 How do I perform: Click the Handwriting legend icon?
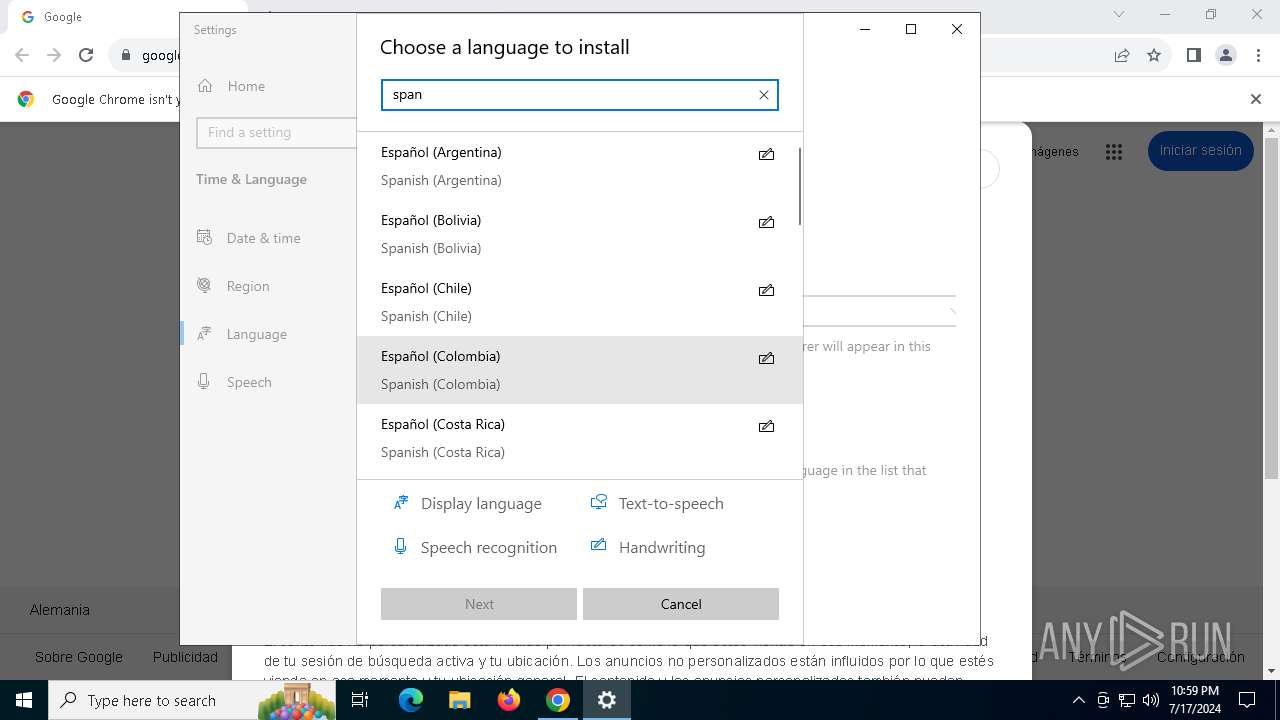pos(598,545)
